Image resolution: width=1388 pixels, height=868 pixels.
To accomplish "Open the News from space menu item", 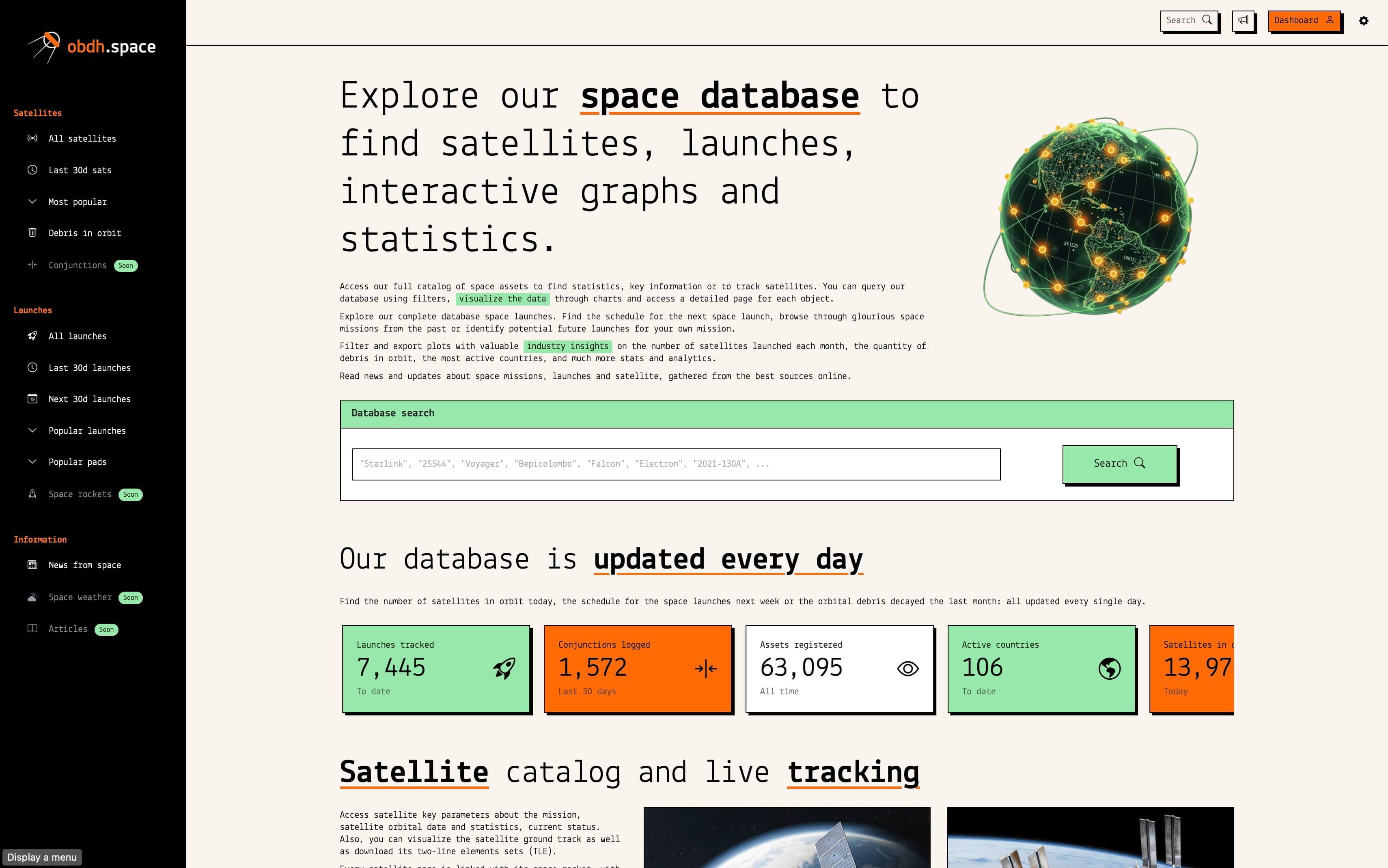I will click(84, 565).
